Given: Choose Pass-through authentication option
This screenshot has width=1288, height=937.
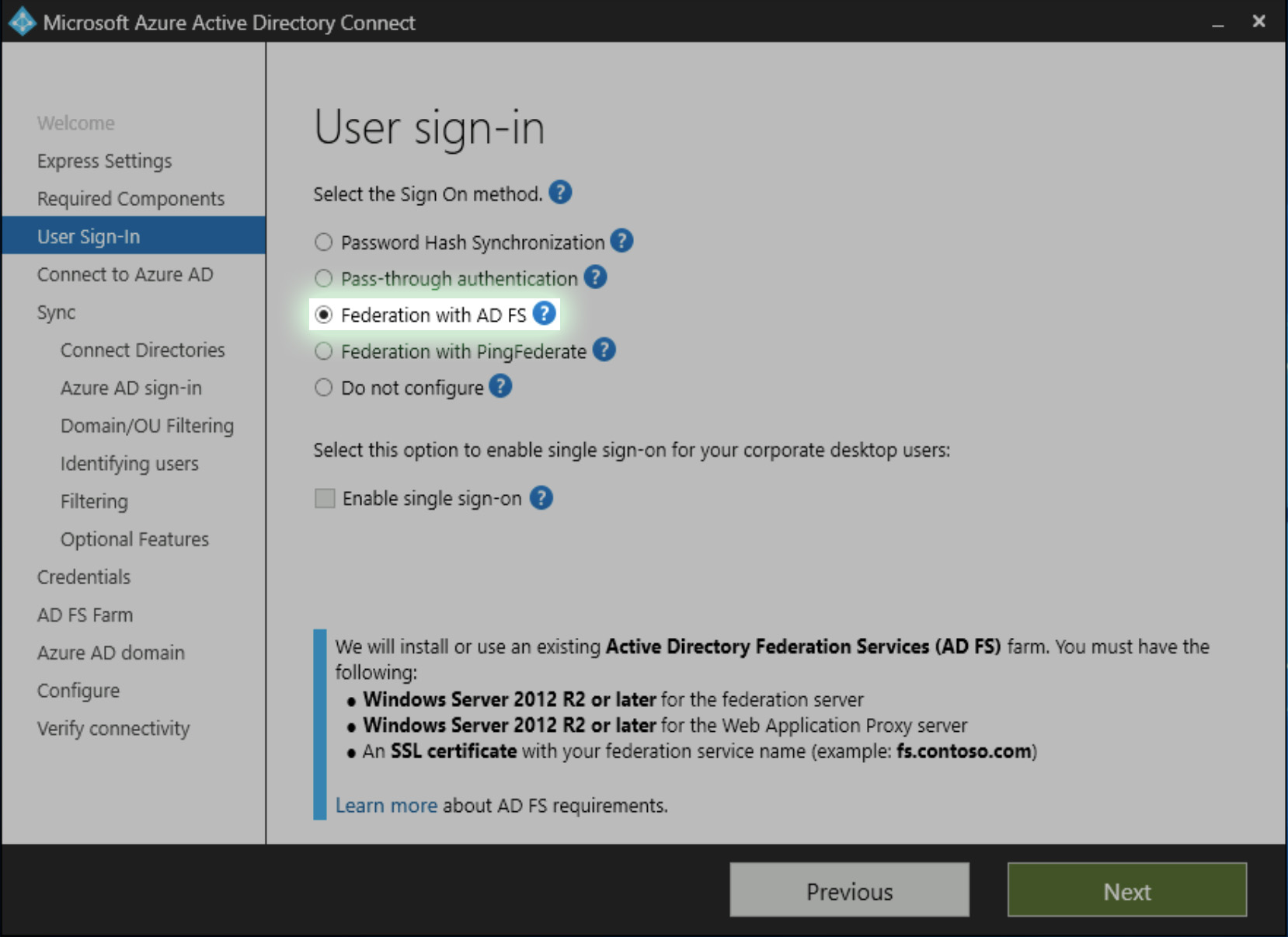Looking at the screenshot, I should 323,277.
